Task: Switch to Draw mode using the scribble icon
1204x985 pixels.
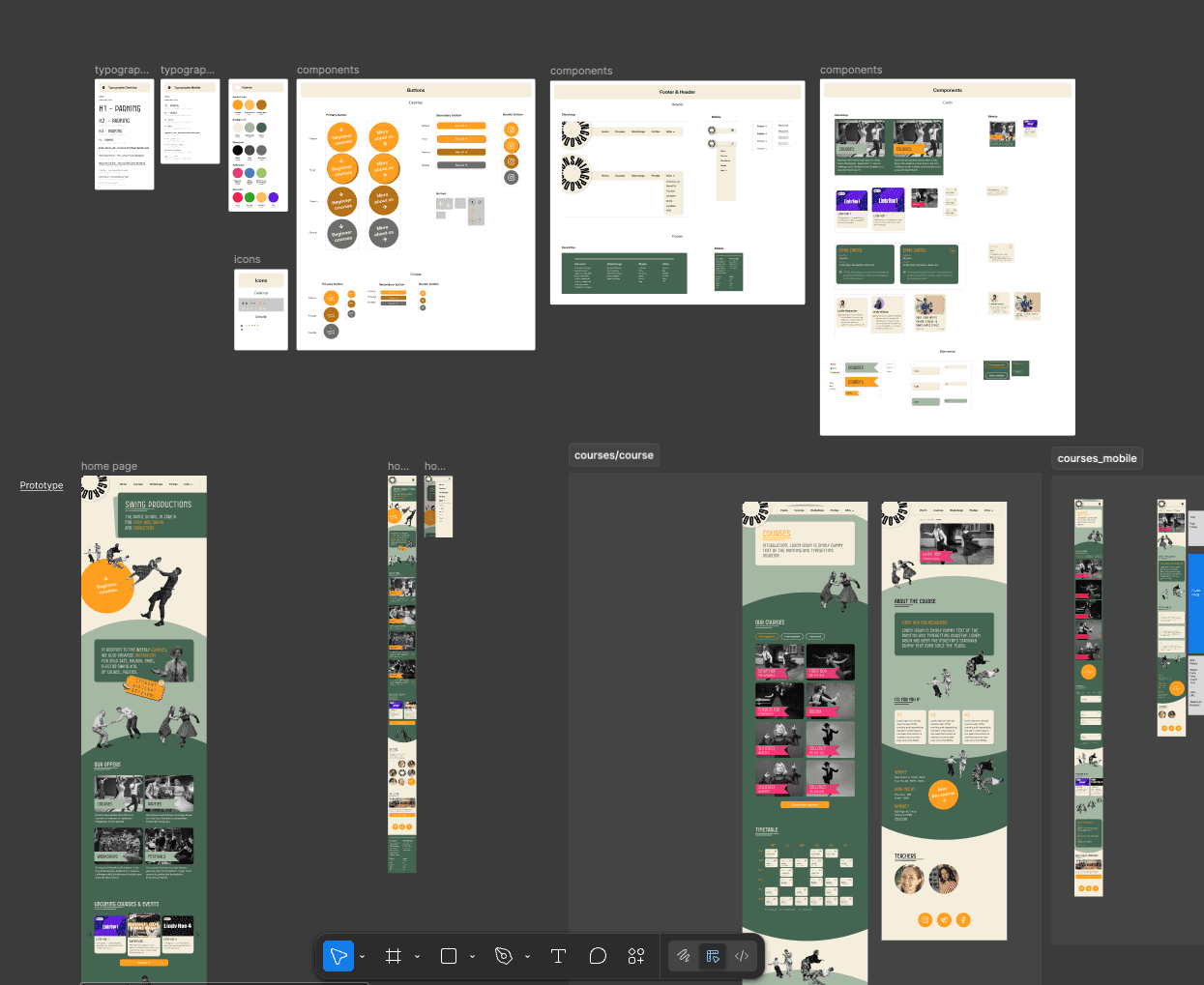Action: [684, 955]
